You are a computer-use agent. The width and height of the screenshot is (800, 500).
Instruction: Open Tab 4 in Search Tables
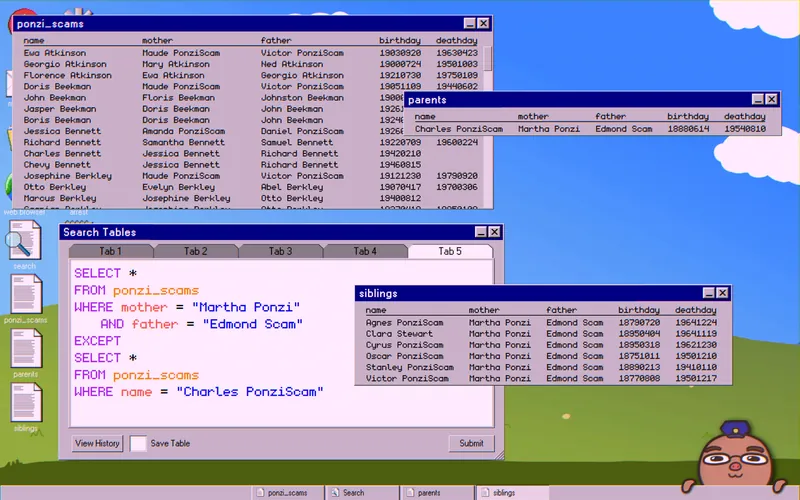[x=365, y=251]
